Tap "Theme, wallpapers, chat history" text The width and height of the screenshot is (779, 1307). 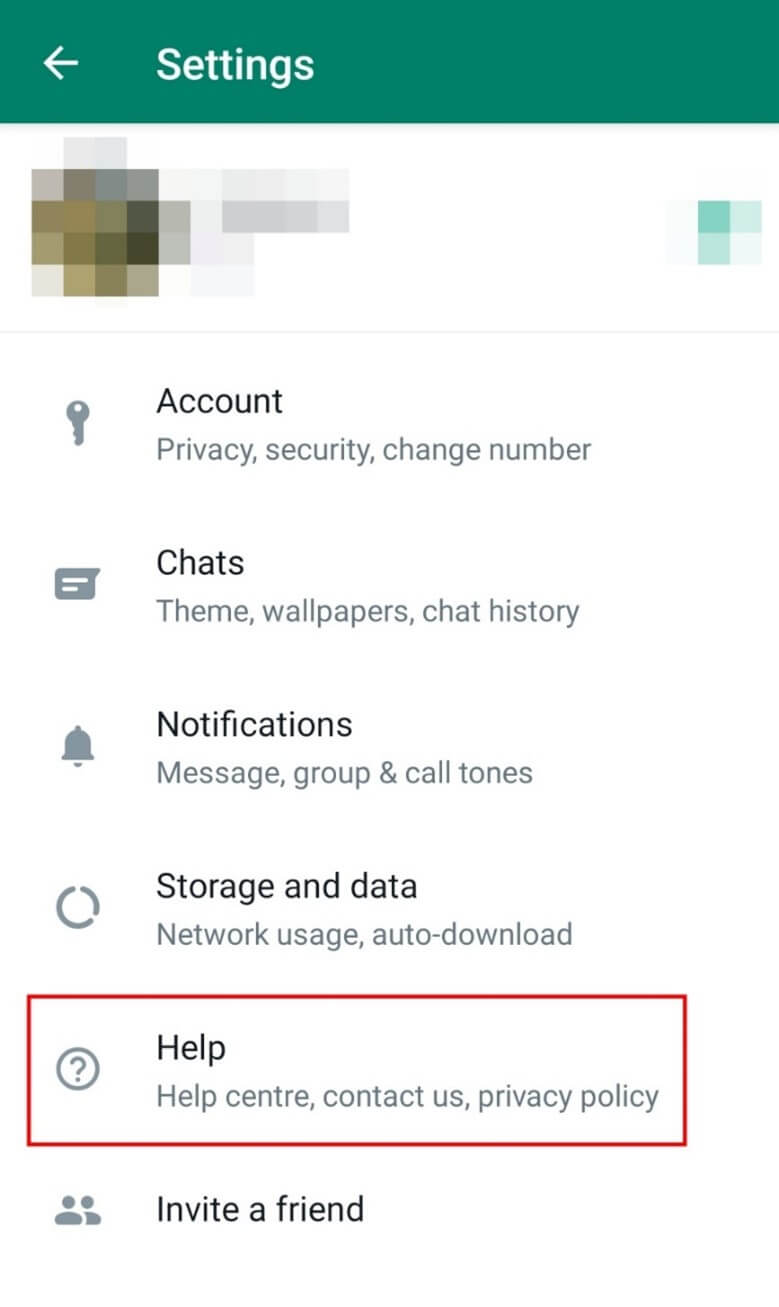(x=367, y=611)
